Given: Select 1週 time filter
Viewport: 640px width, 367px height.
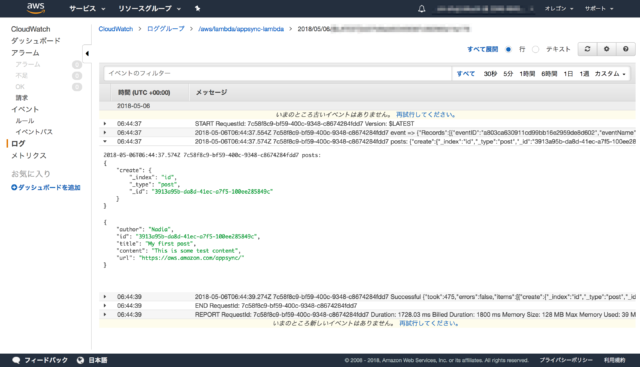Looking at the screenshot, I should pyautogui.click(x=584, y=74).
